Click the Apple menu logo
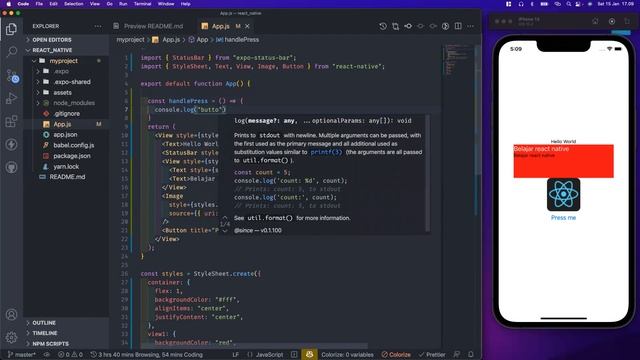Screen dimensions: 640x360 (x=9, y=4)
